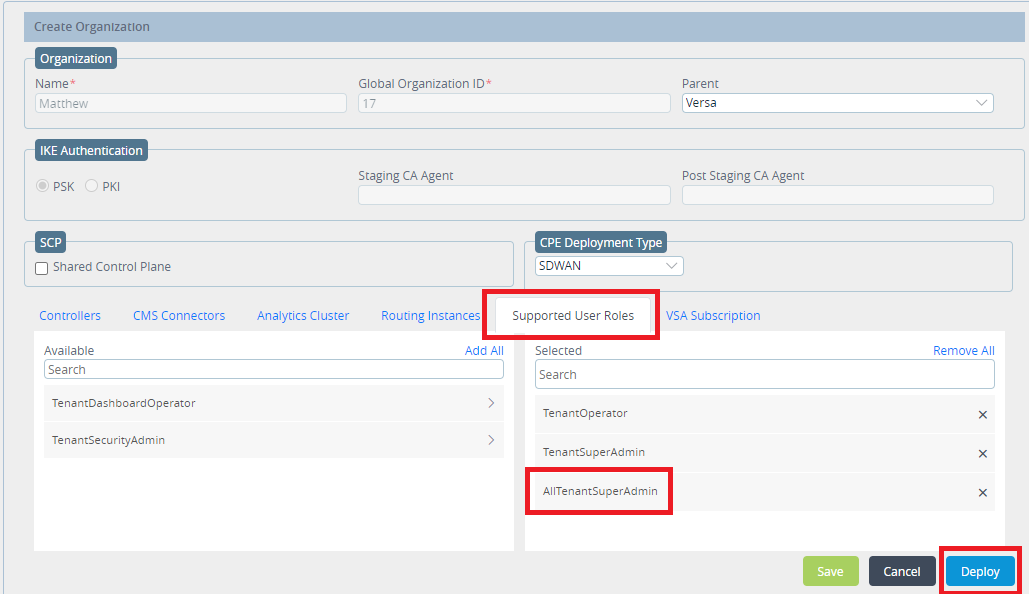Enable the Shared Control Plane checkbox
Viewport: 1029px width, 594px height.
pyautogui.click(x=41, y=268)
